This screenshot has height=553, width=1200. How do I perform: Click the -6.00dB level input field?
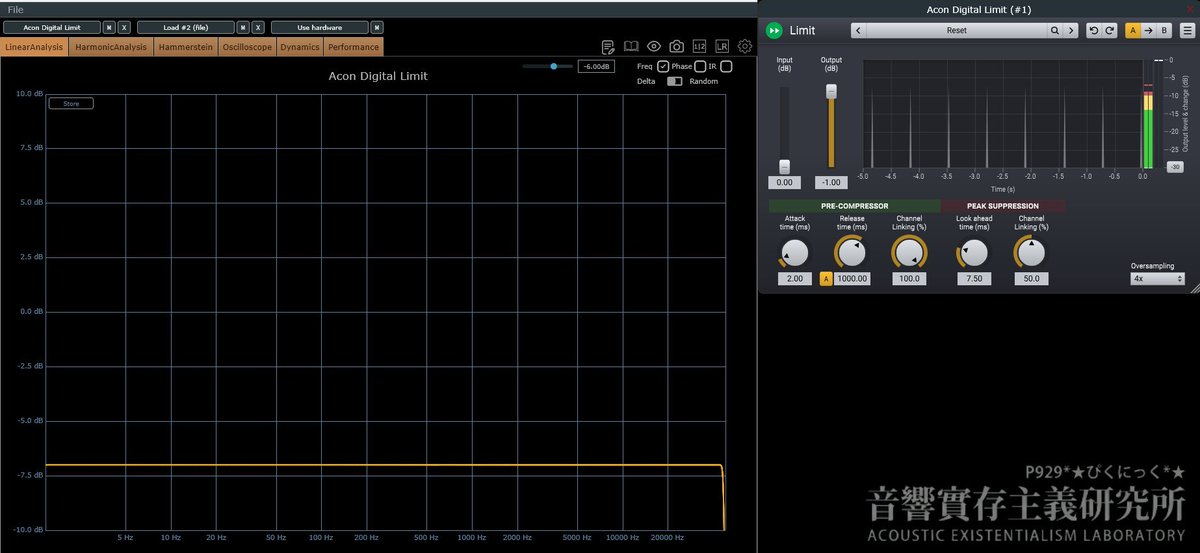point(597,66)
